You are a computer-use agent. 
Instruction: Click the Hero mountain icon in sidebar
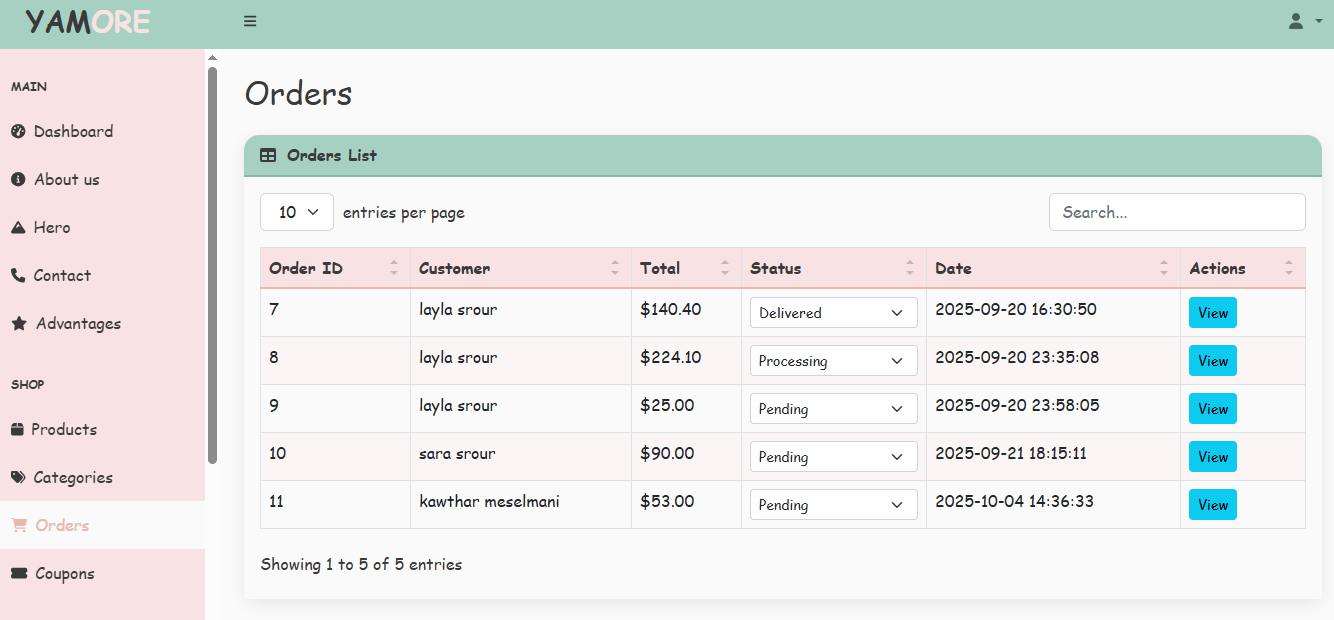click(18, 227)
